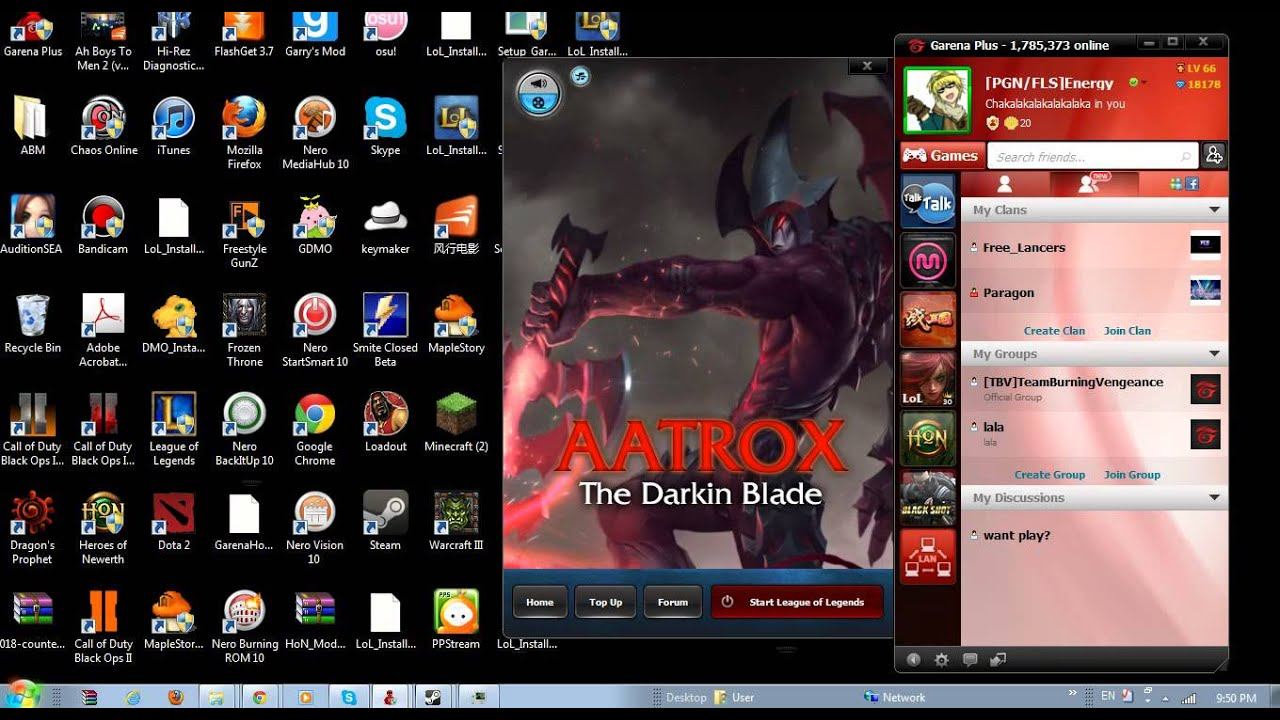Open the Bandicam desktop icon
Screen dimensions: 1280x720
point(103,225)
